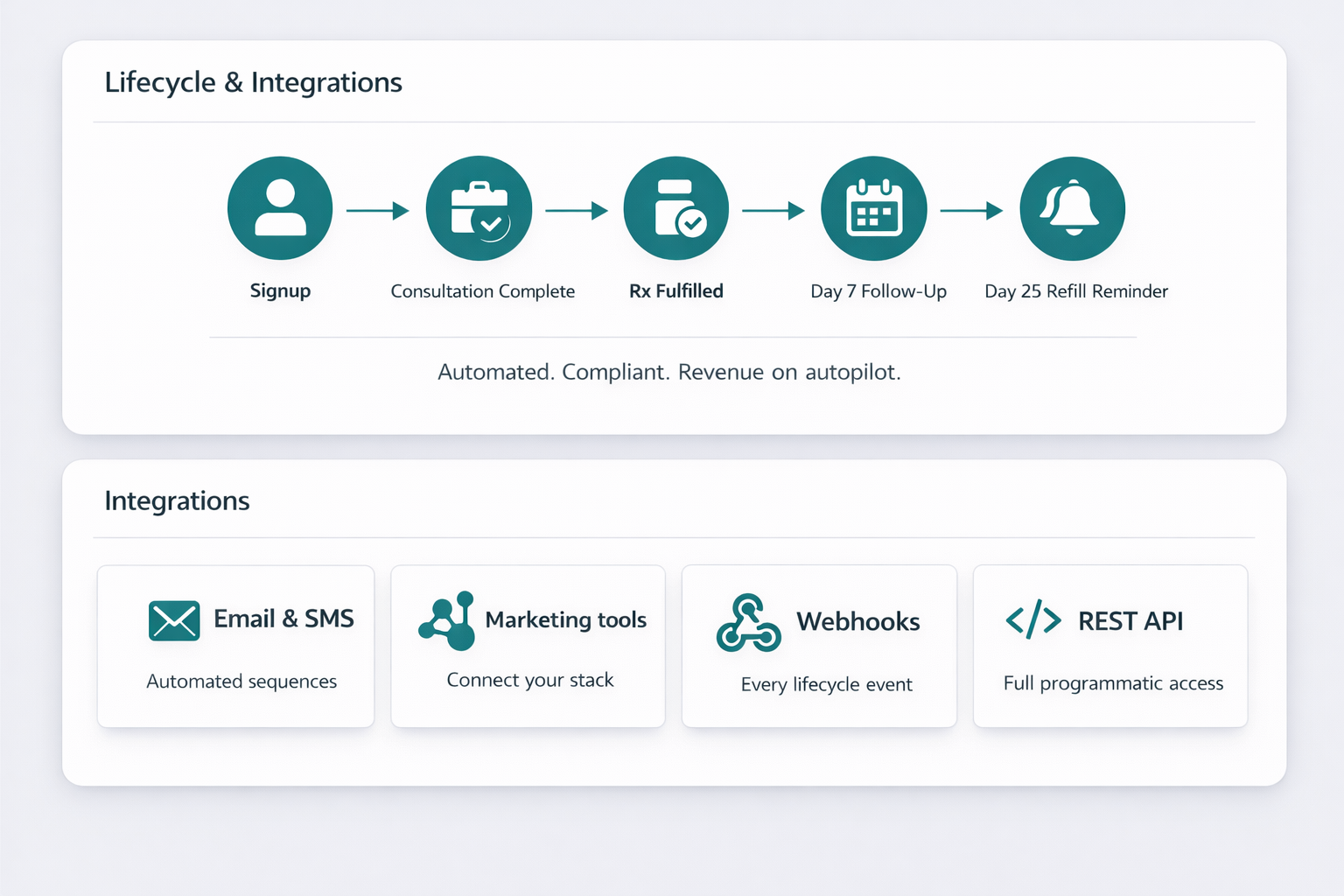Click 'Every lifecycle event' description text
This screenshot has height=896, width=1344.
pyautogui.click(x=827, y=684)
